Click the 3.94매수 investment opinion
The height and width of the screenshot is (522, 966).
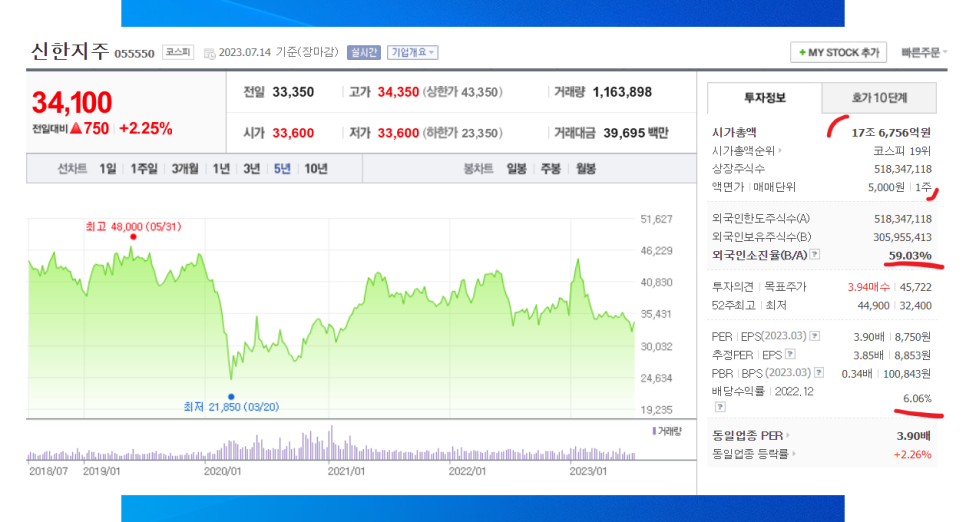pyautogui.click(x=868, y=287)
